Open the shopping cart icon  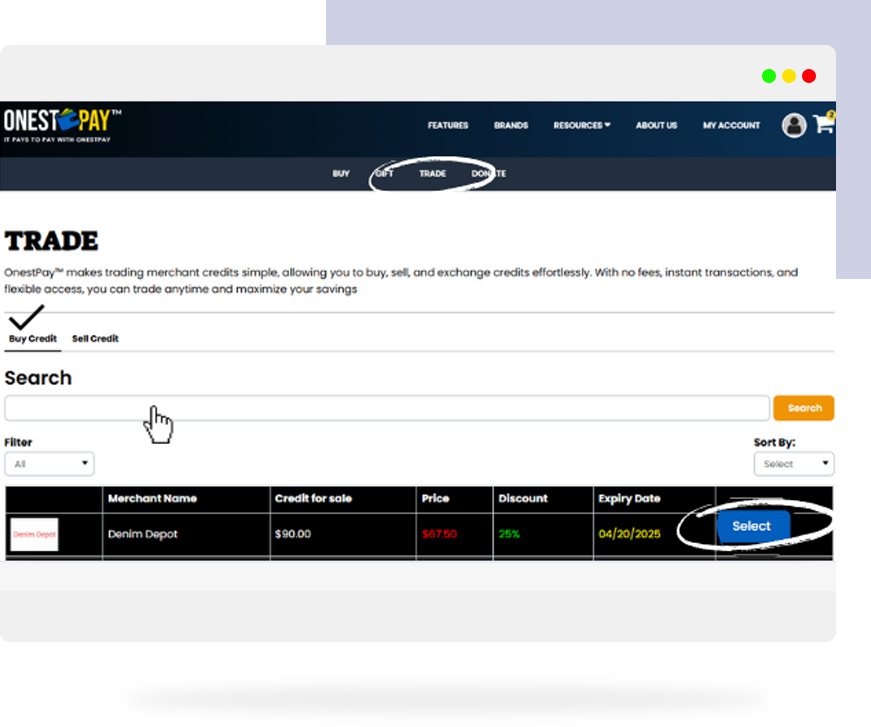[824, 124]
